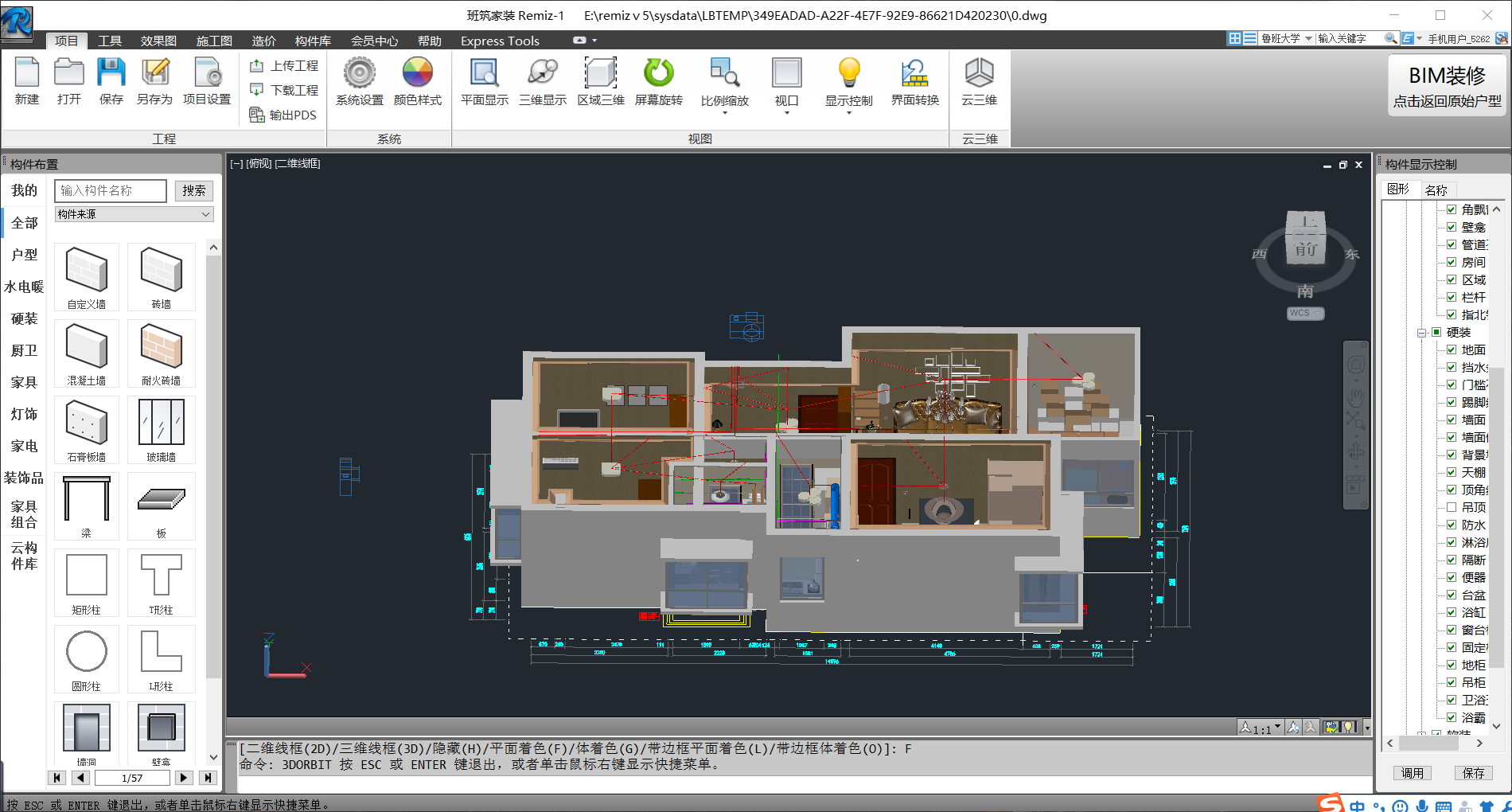Image resolution: width=1512 pixels, height=812 pixels.
Task: Jump to last component page
Action: (x=208, y=778)
